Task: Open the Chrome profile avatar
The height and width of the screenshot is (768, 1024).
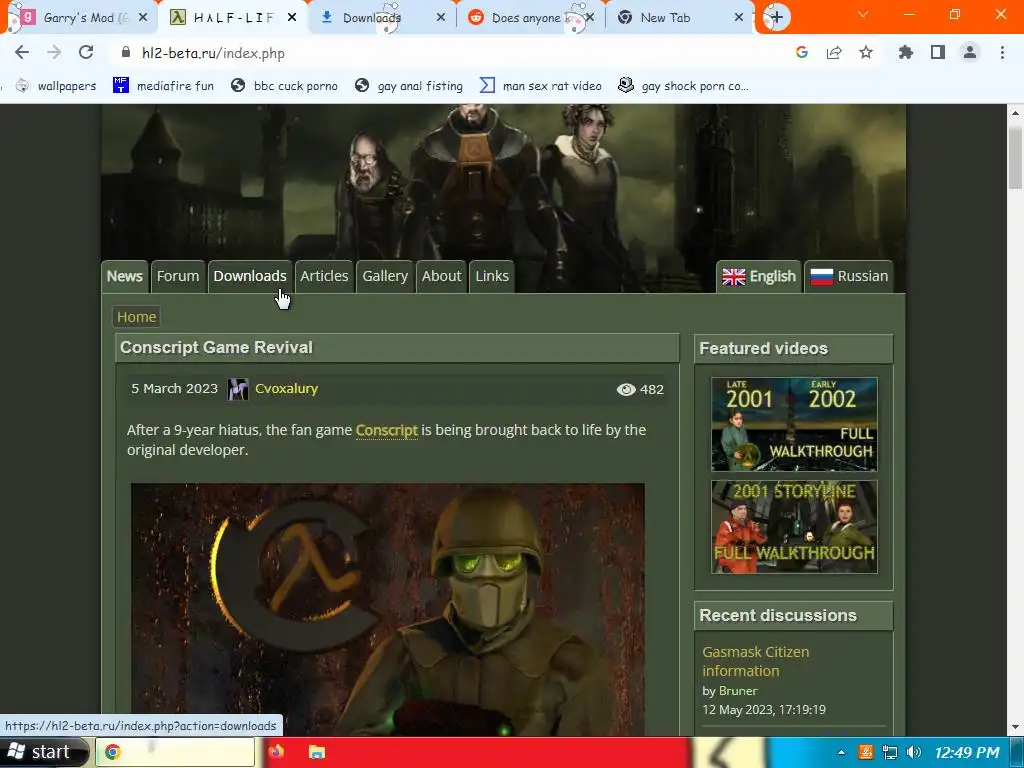Action: [970, 52]
